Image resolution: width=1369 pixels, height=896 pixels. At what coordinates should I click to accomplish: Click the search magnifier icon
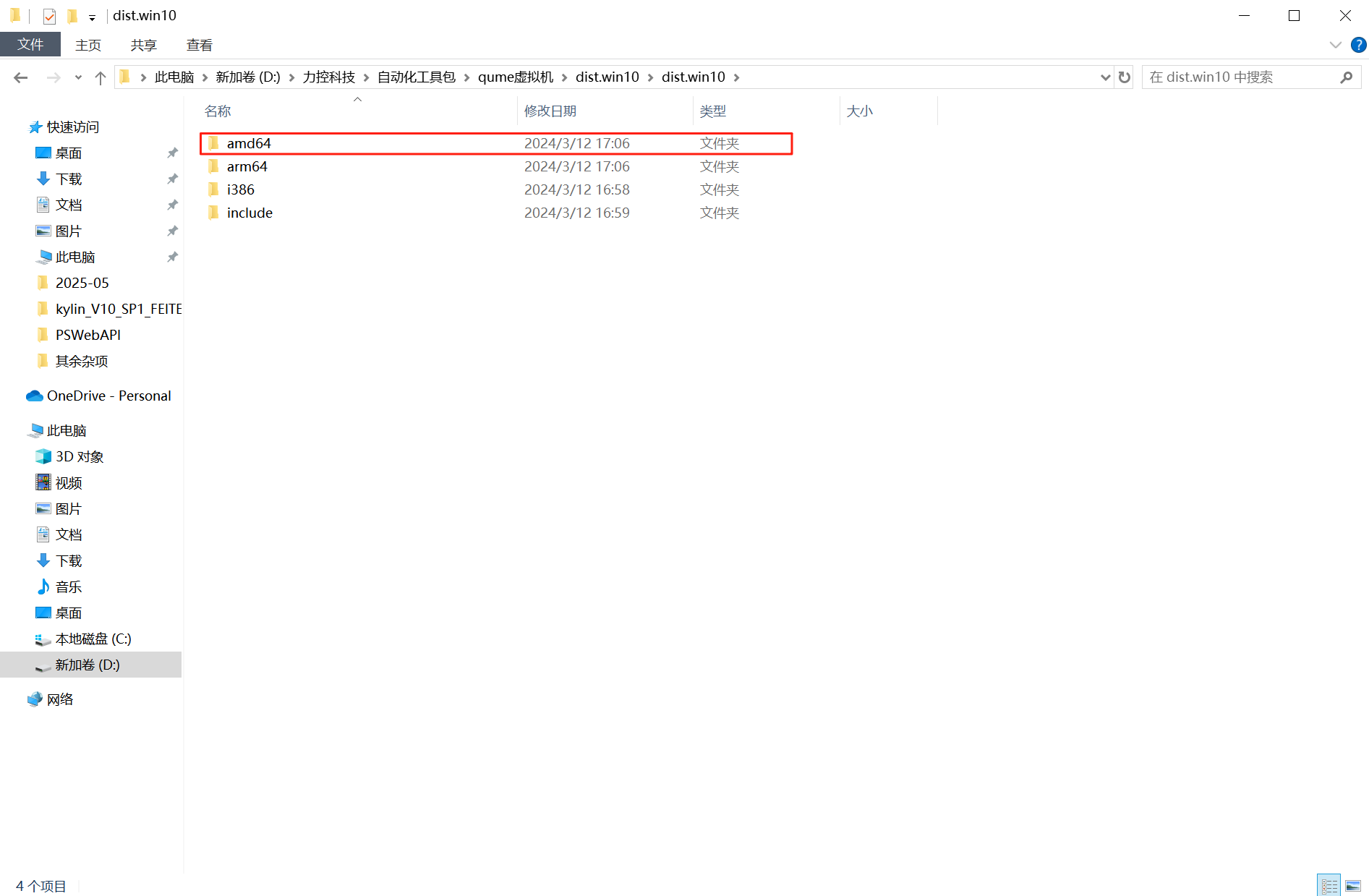1346,77
